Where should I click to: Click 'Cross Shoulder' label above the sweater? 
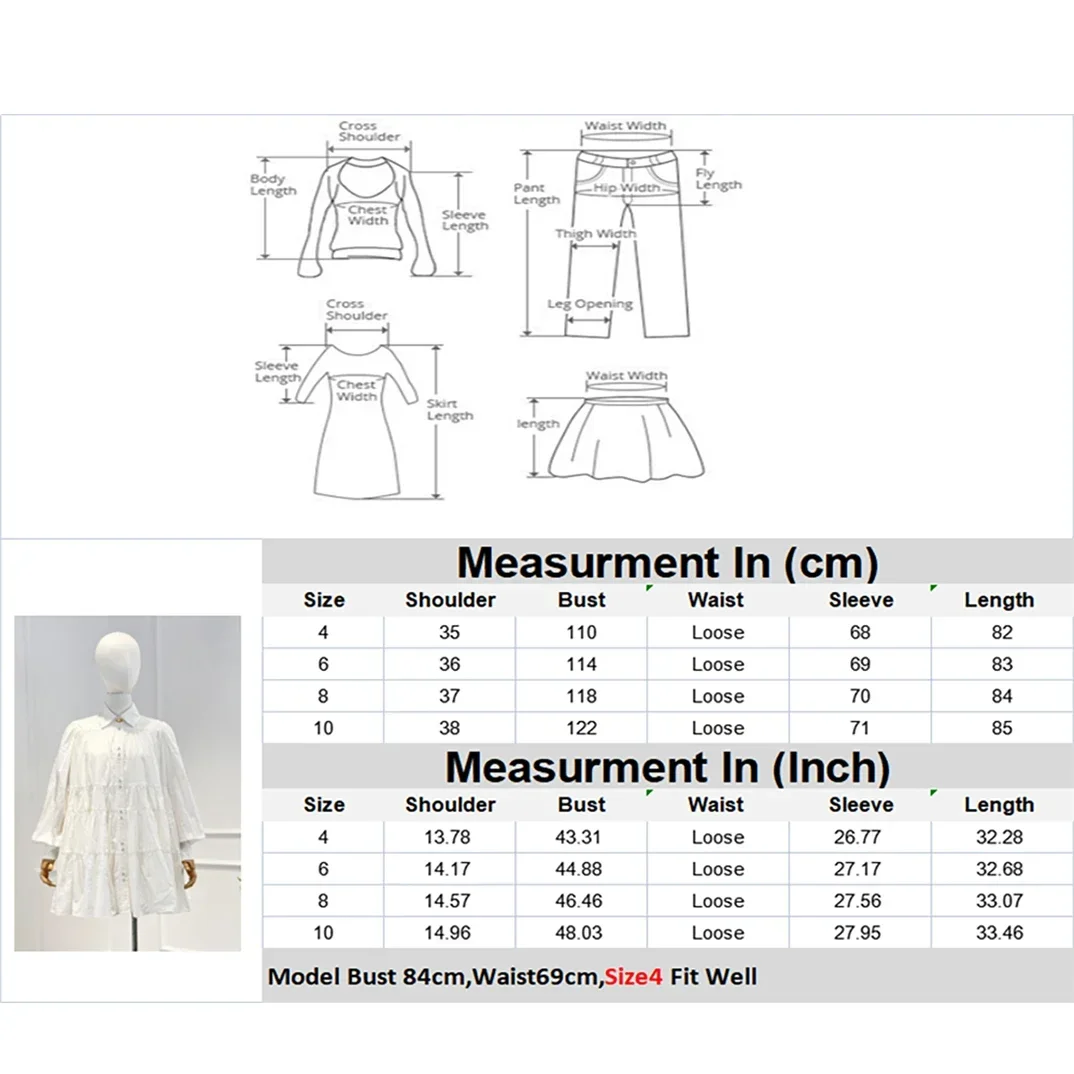(369, 131)
